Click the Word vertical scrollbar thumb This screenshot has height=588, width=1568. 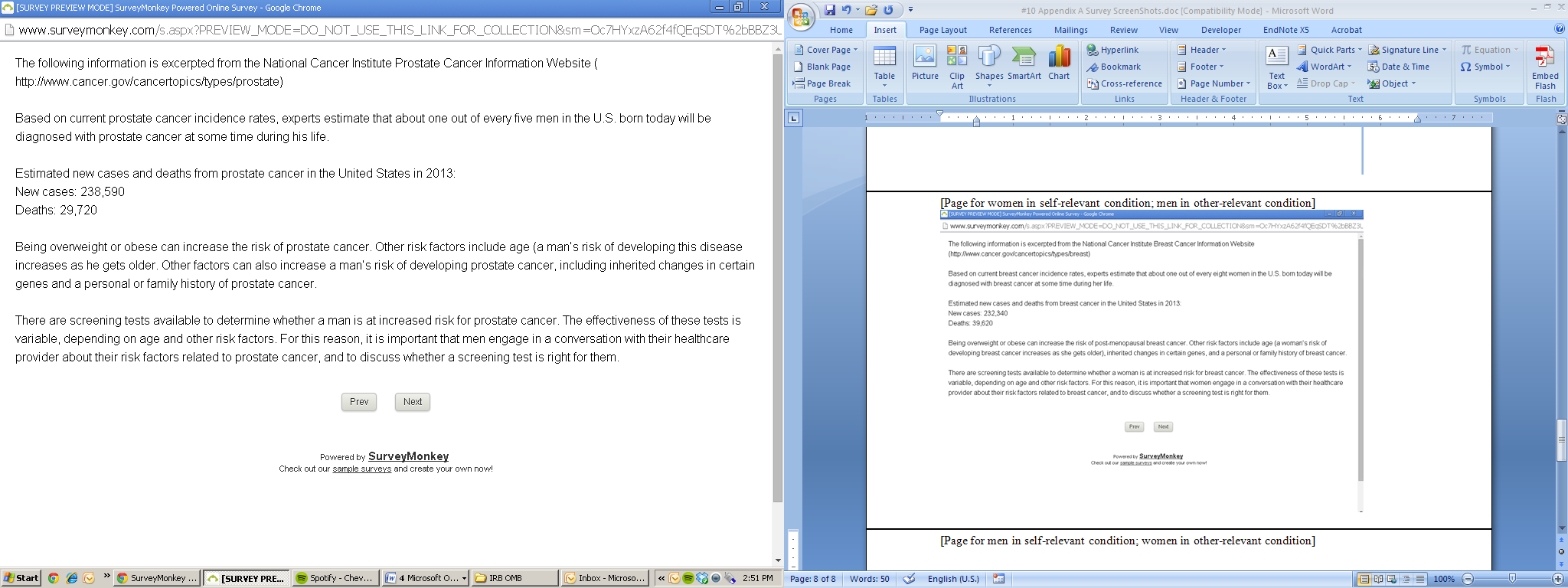click(1562, 440)
